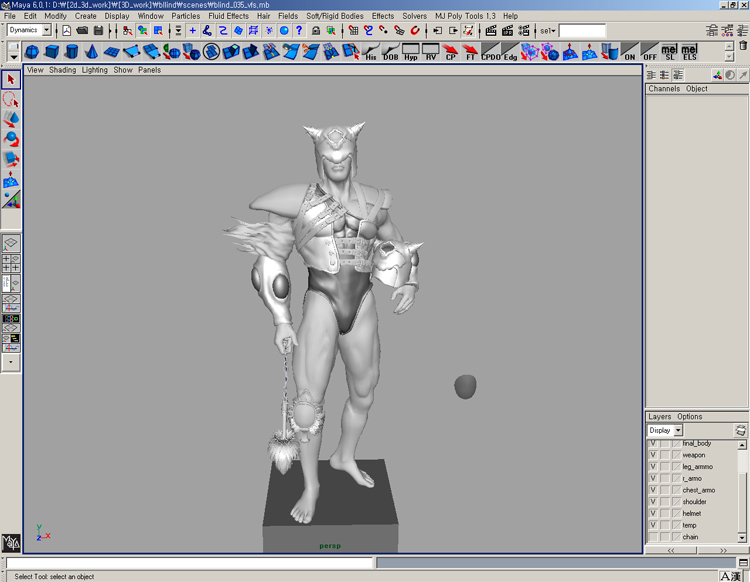Click the layer list scroll down arrow
This screenshot has width=750, height=582.
(x=742, y=538)
